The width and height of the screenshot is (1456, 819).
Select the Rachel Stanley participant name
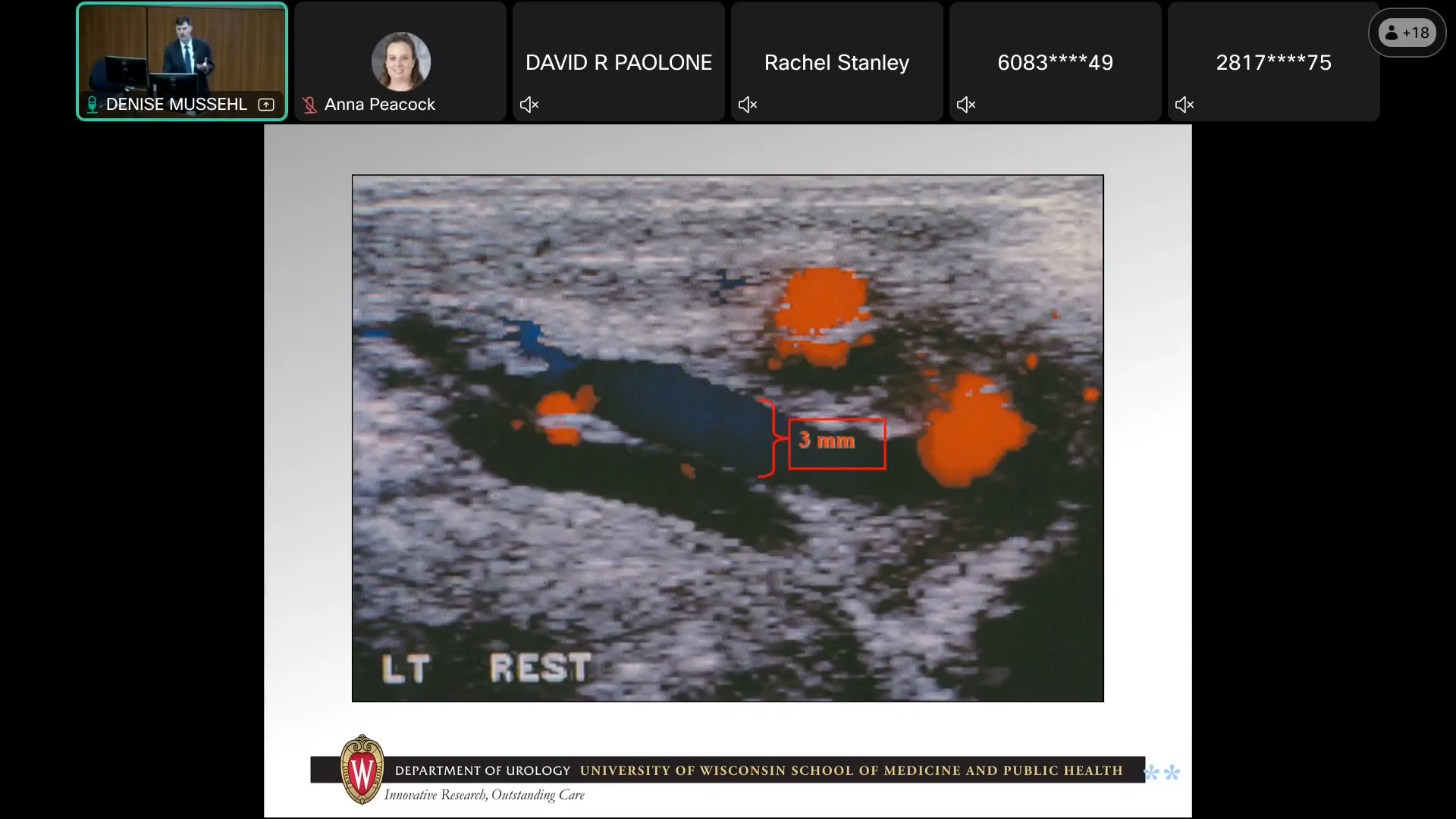(836, 62)
